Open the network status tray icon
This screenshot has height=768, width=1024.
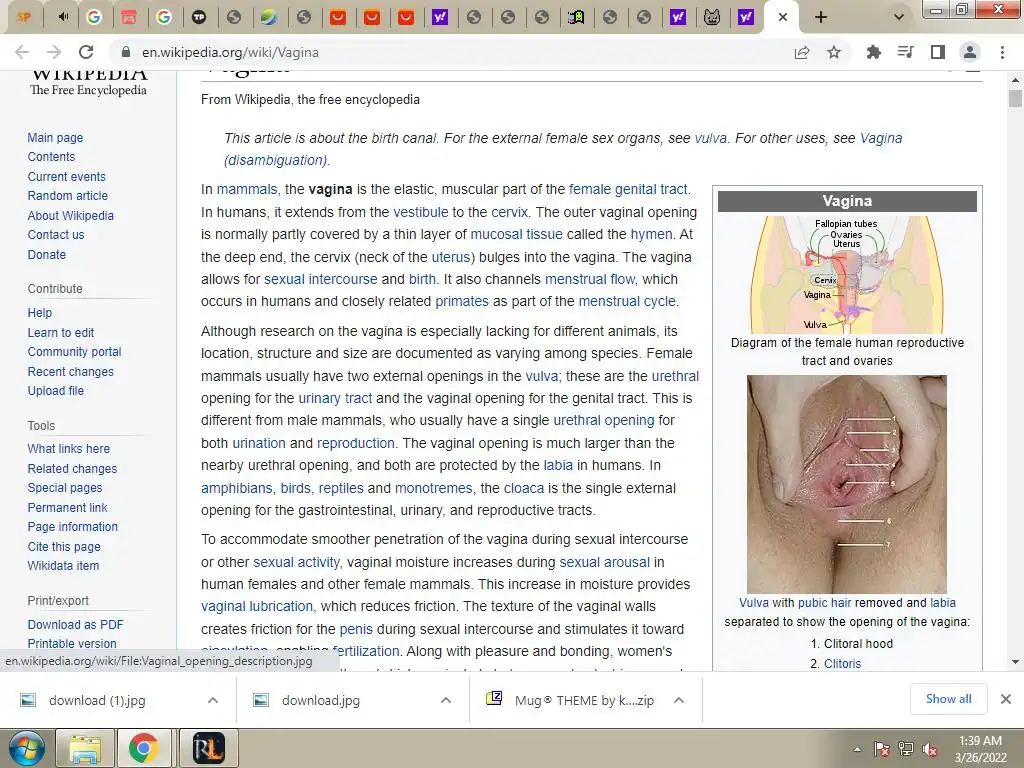pos(906,749)
